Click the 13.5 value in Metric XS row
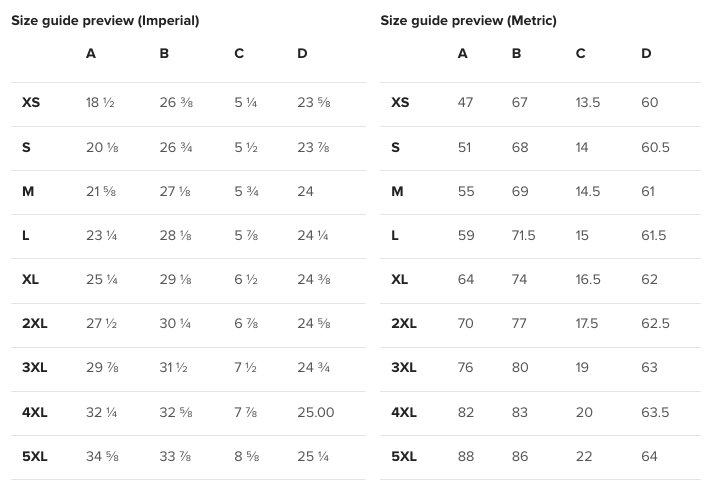This screenshot has height=494, width=719. click(x=588, y=103)
